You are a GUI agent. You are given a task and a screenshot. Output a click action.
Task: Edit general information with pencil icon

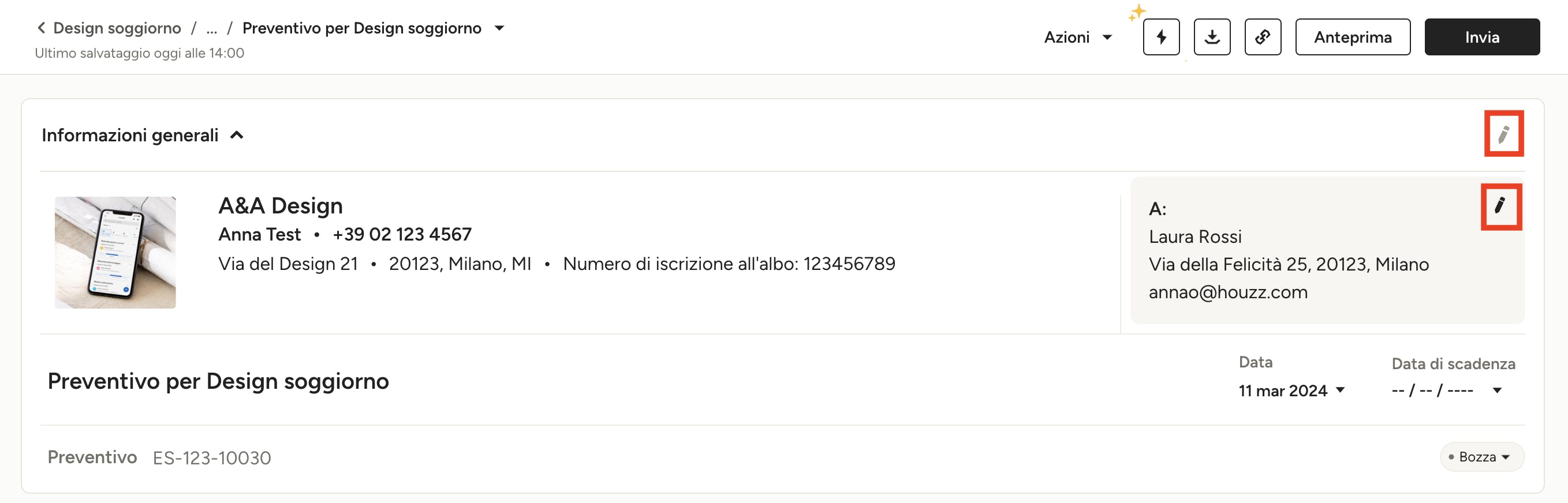click(x=1503, y=134)
